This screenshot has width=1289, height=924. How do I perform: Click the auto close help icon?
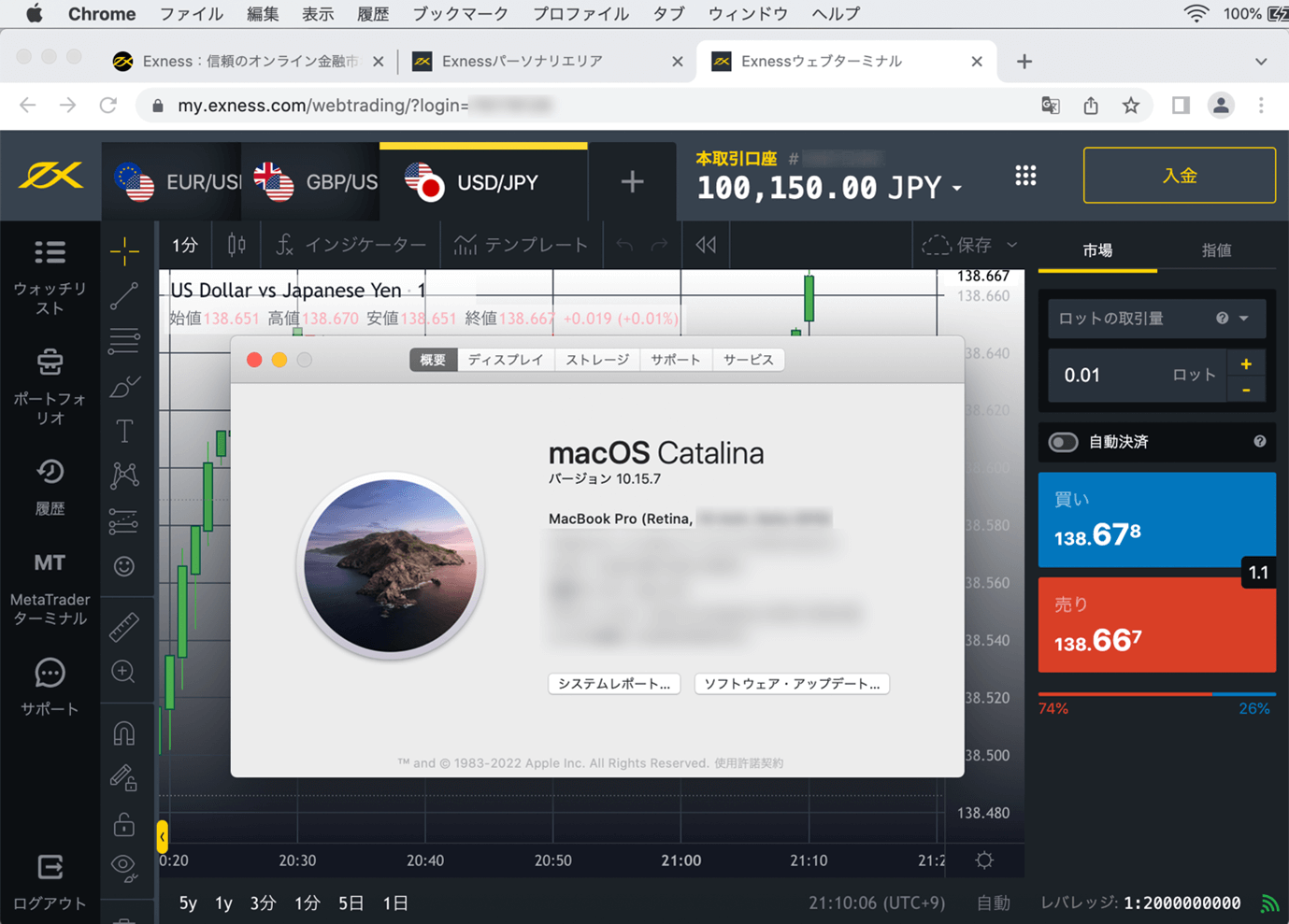click(x=1260, y=442)
